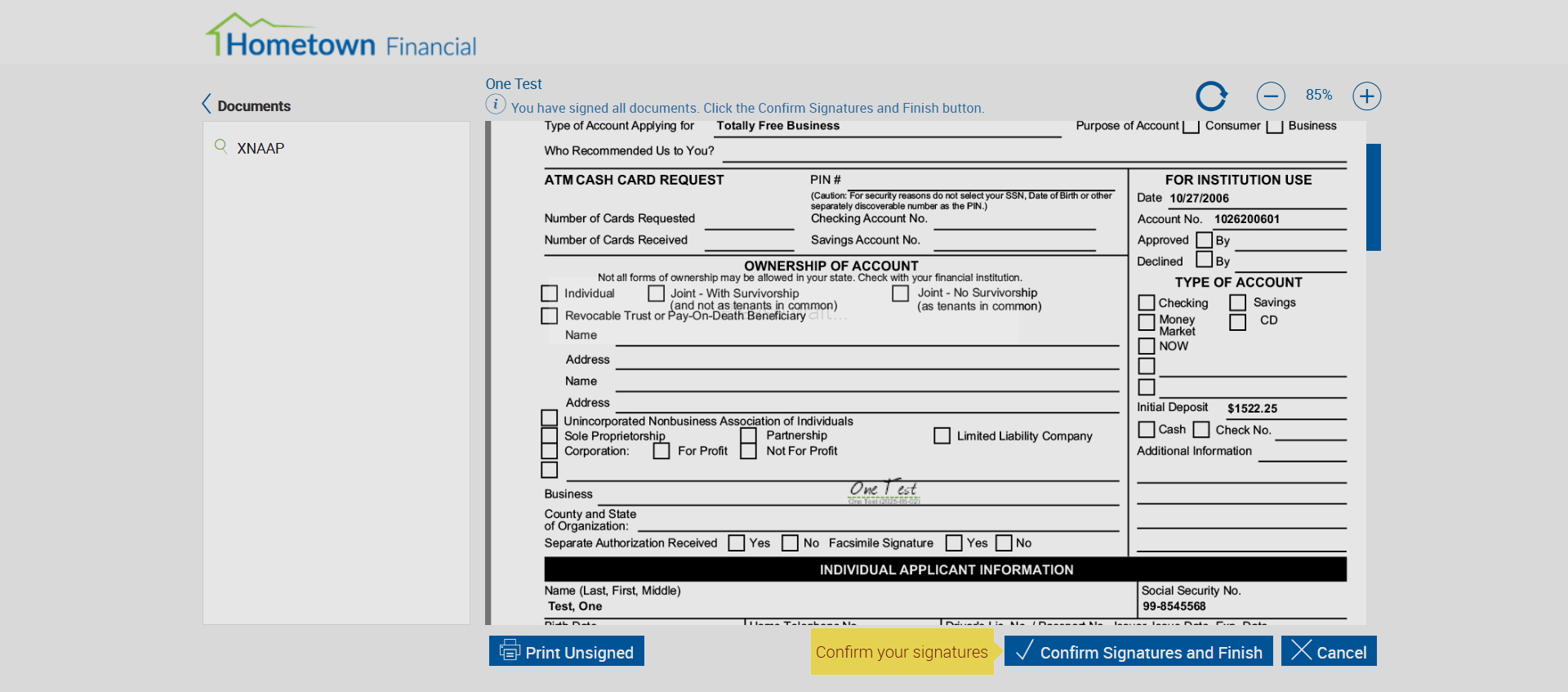The image size is (1568, 692).
Task: Click the initial deposit $1522.25
Action: [x=1252, y=409]
